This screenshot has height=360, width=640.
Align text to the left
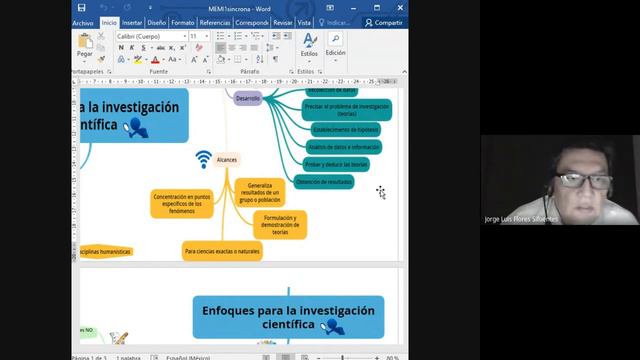220,48
